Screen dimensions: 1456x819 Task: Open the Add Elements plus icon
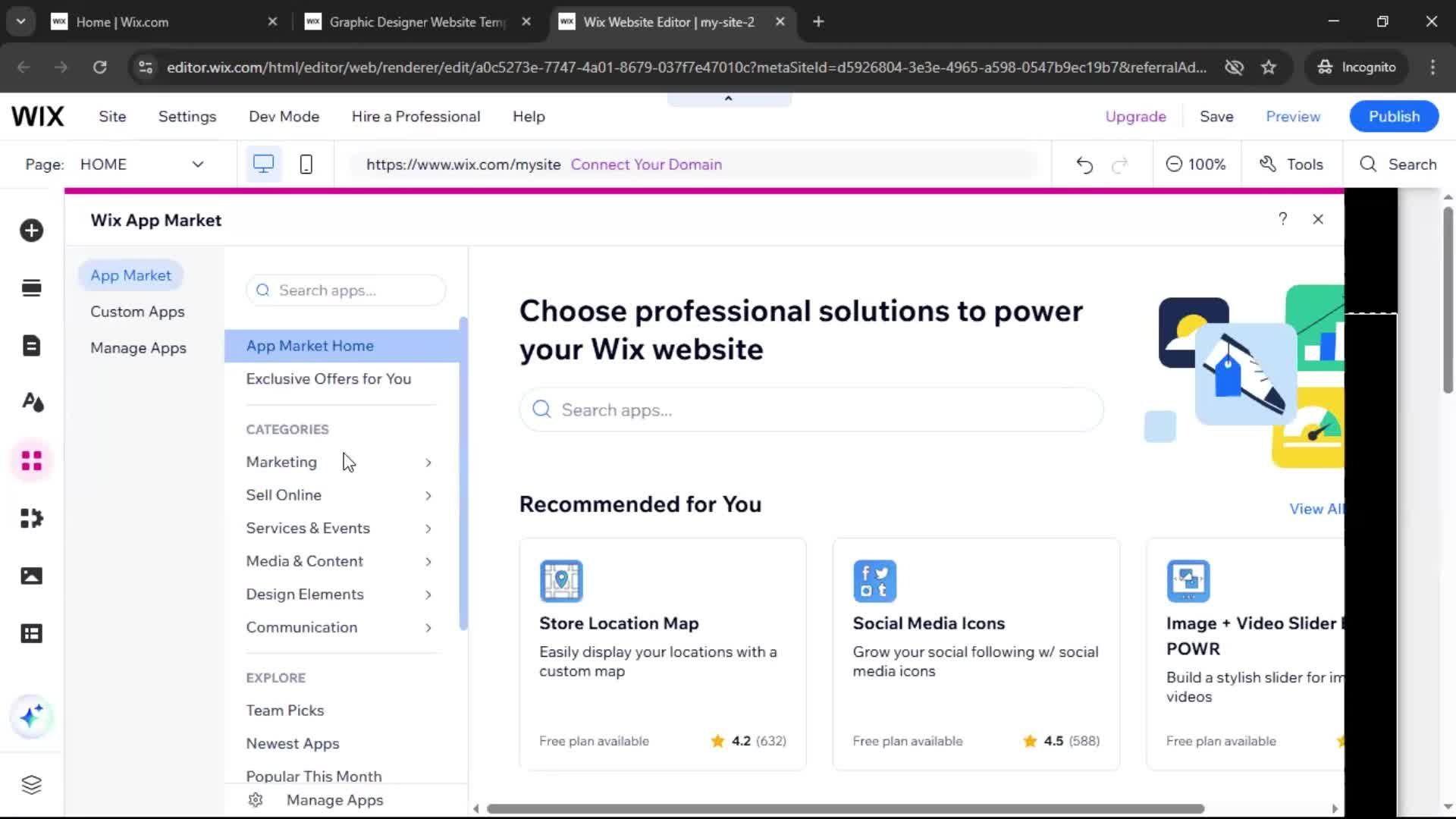click(32, 231)
